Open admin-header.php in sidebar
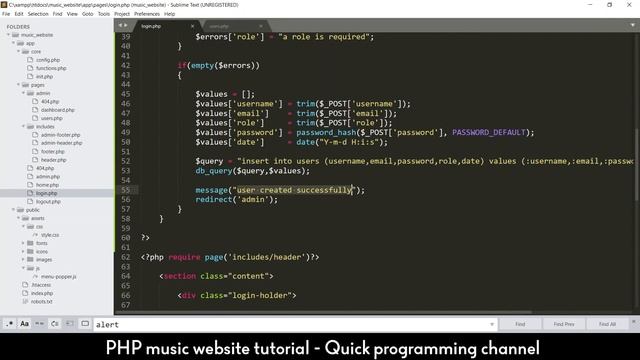Image resolution: width=640 pixels, height=360 pixels. [x=62, y=143]
